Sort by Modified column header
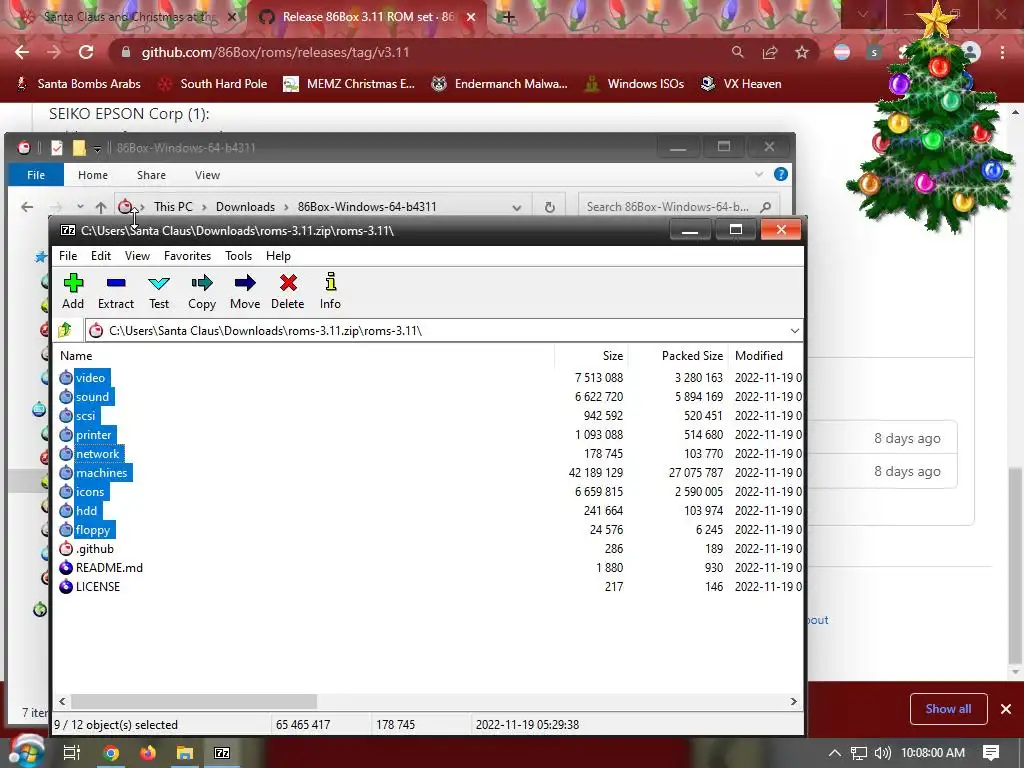Image resolution: width=1024 pixels, height=768 pixels. [765, 356]
